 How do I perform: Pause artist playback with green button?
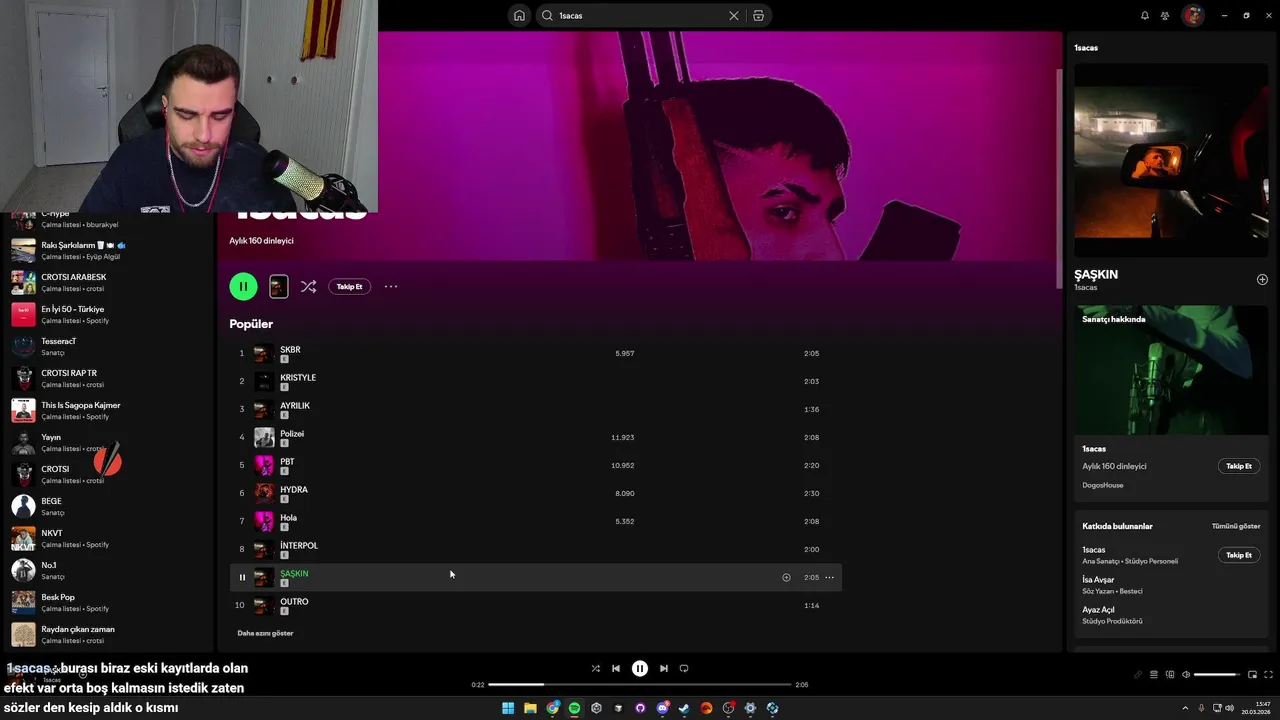click(x=243, y=286)
